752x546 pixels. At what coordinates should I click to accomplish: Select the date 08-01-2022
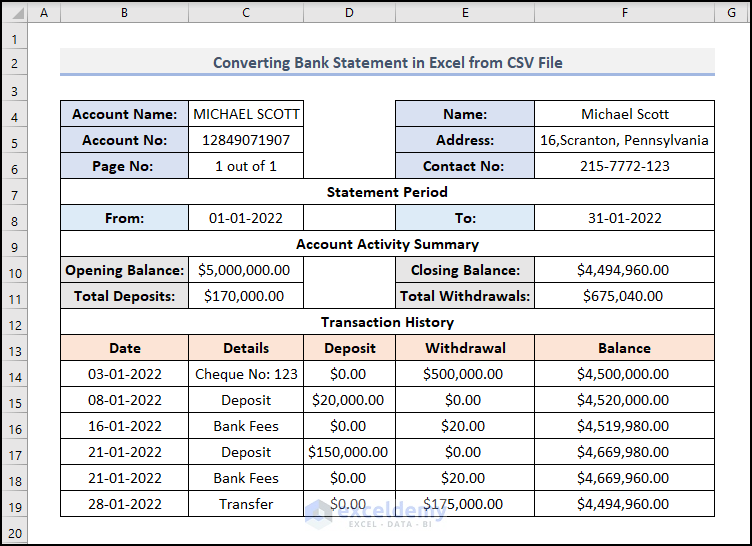tap(125, 400)
